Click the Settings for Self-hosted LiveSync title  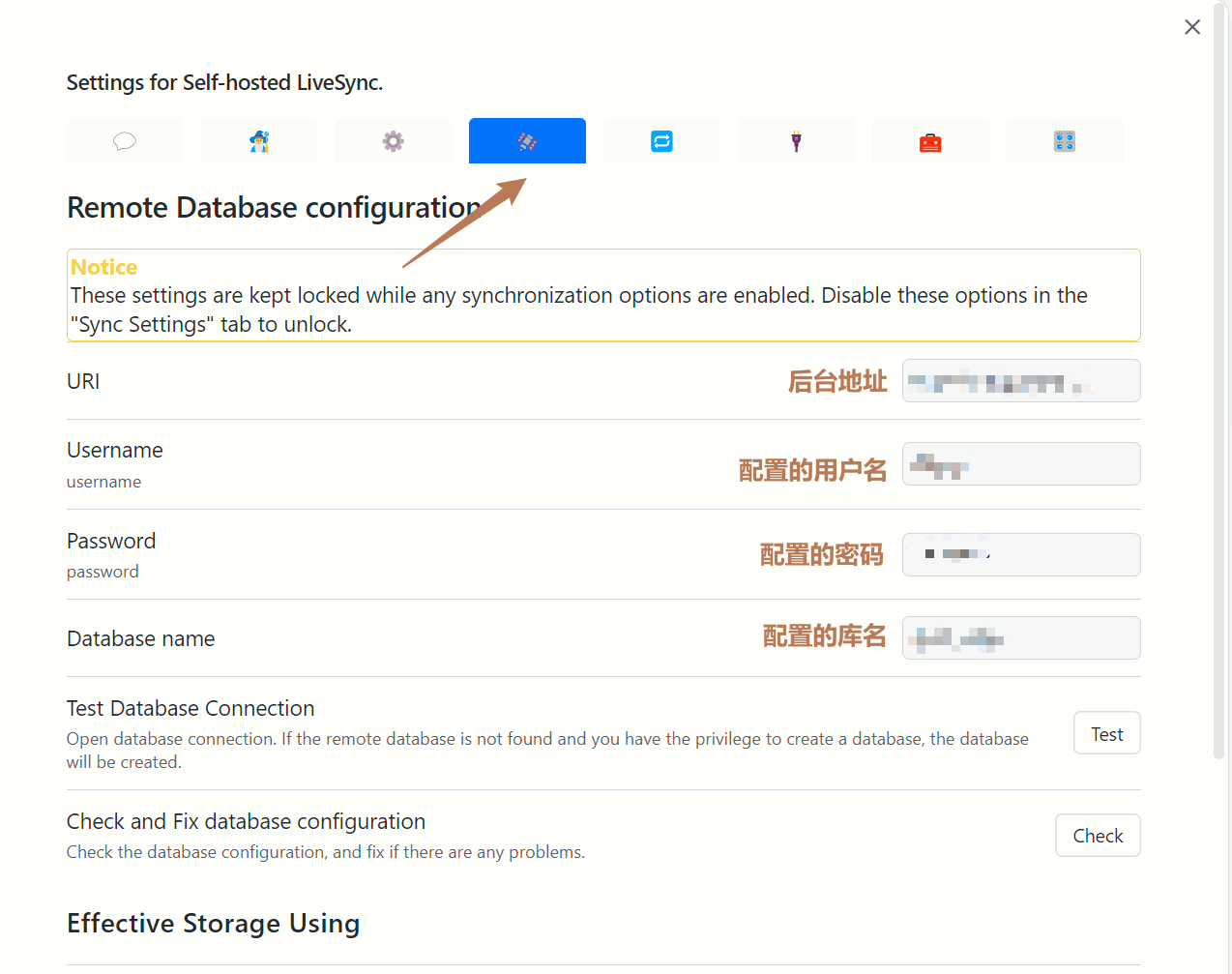(224, 83)
